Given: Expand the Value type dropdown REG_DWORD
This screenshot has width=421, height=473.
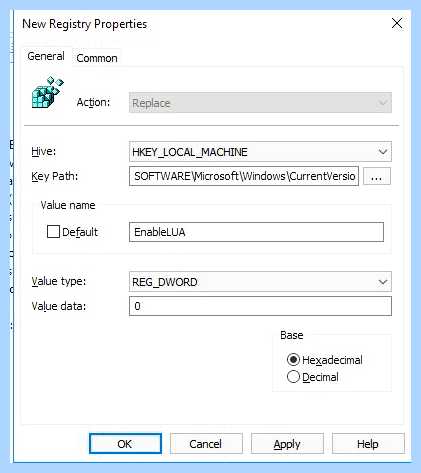Looking at the screenshot, I should coord(260,282).
